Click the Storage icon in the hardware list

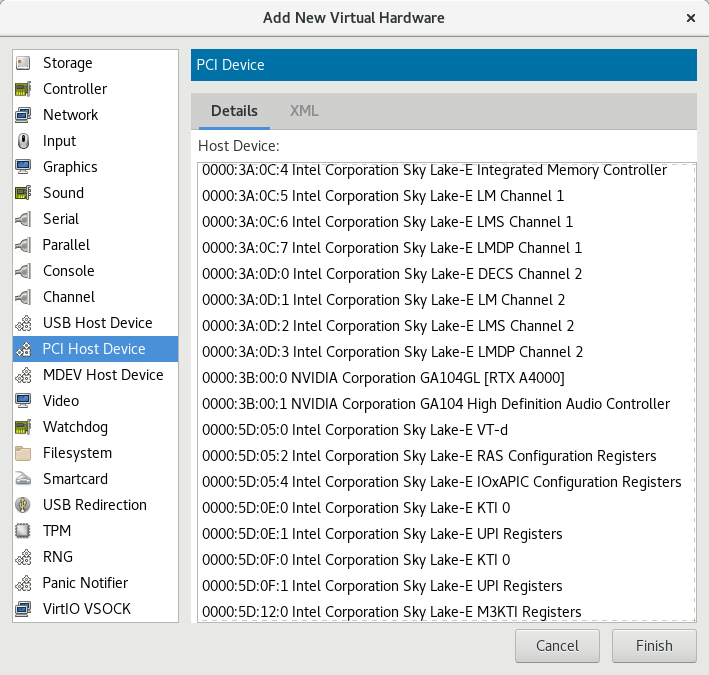[x=24, y=63]
